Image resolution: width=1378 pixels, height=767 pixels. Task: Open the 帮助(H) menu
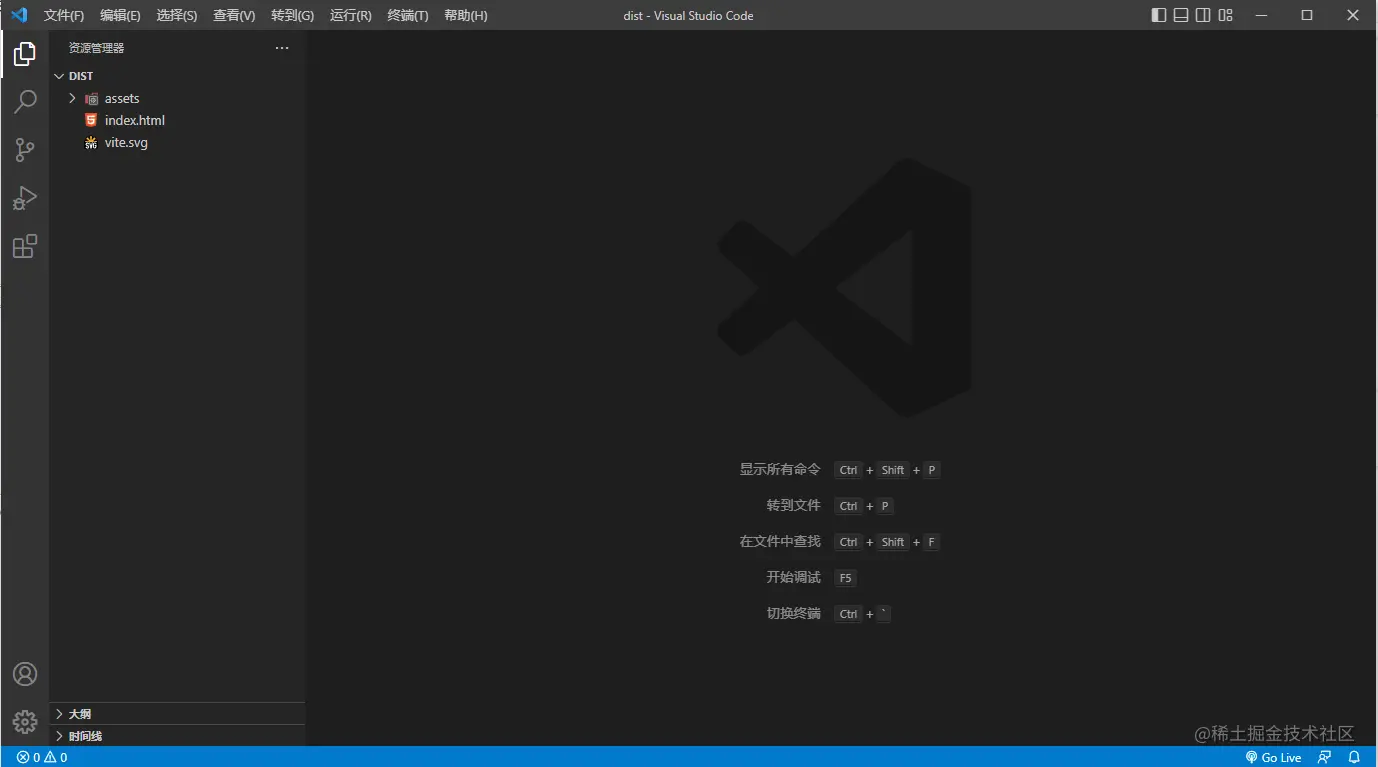[x=466, y=16]
